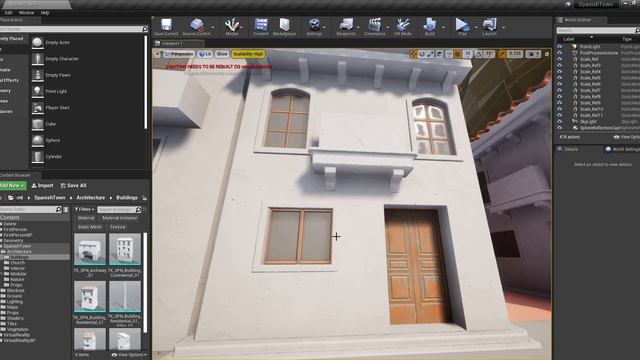Screen dimensions: 640x360
Task: Click the Play toolbar icon
Action: pyautogui.click(x=462, y=27)
